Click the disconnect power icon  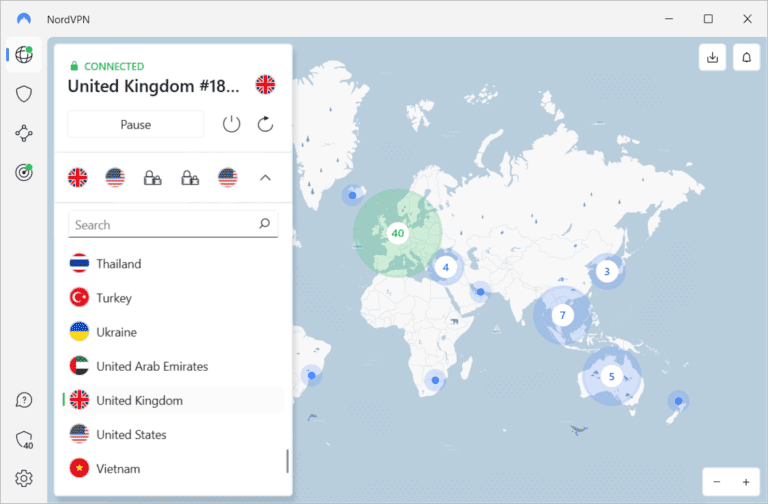coord(232,124)
